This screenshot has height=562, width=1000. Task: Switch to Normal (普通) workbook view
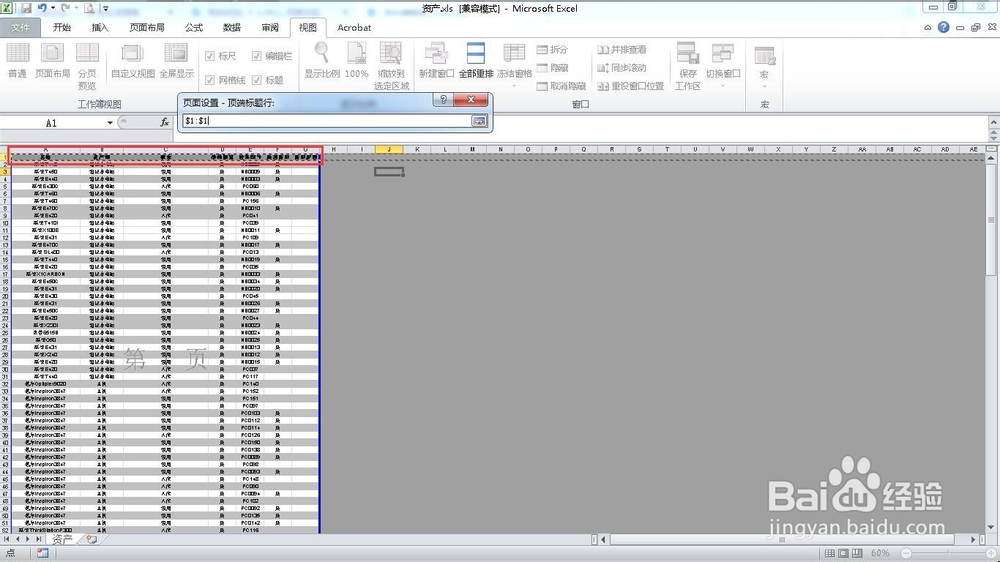coord(17,61)
